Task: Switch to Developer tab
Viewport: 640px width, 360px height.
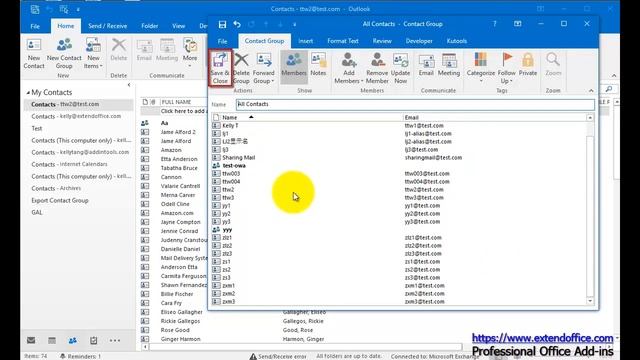Action: (419, 41)
